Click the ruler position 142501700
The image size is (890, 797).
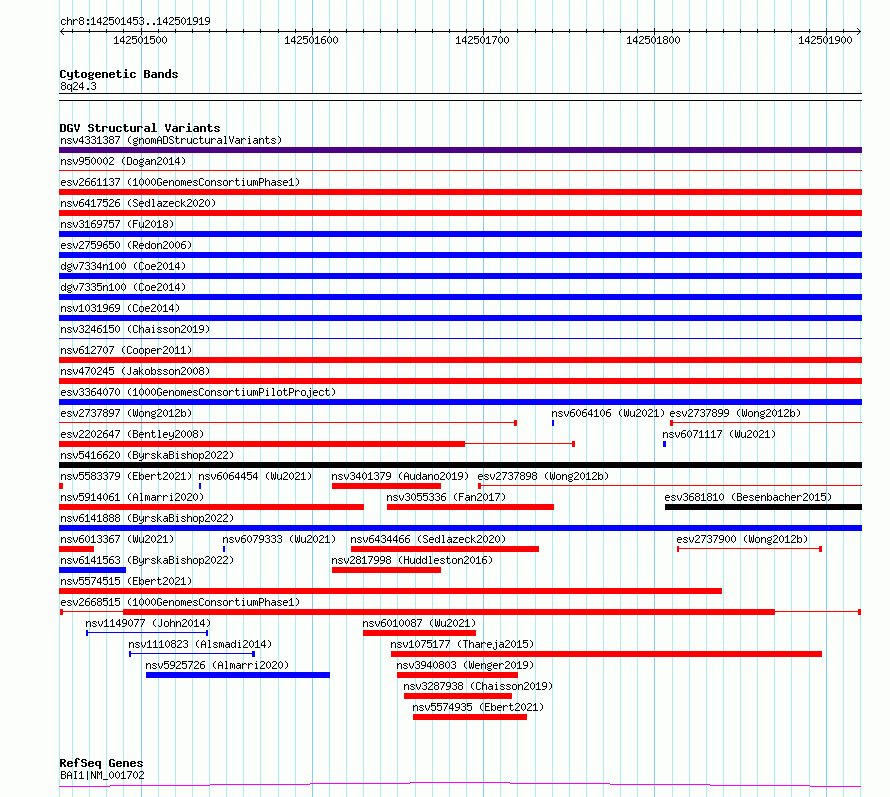482,40
